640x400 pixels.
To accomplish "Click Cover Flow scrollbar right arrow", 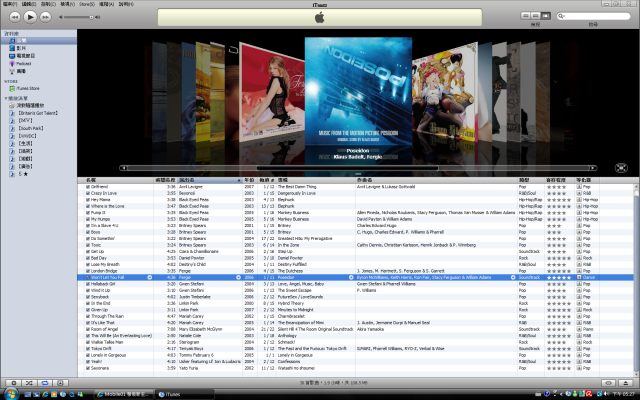I will coord(593,168).
